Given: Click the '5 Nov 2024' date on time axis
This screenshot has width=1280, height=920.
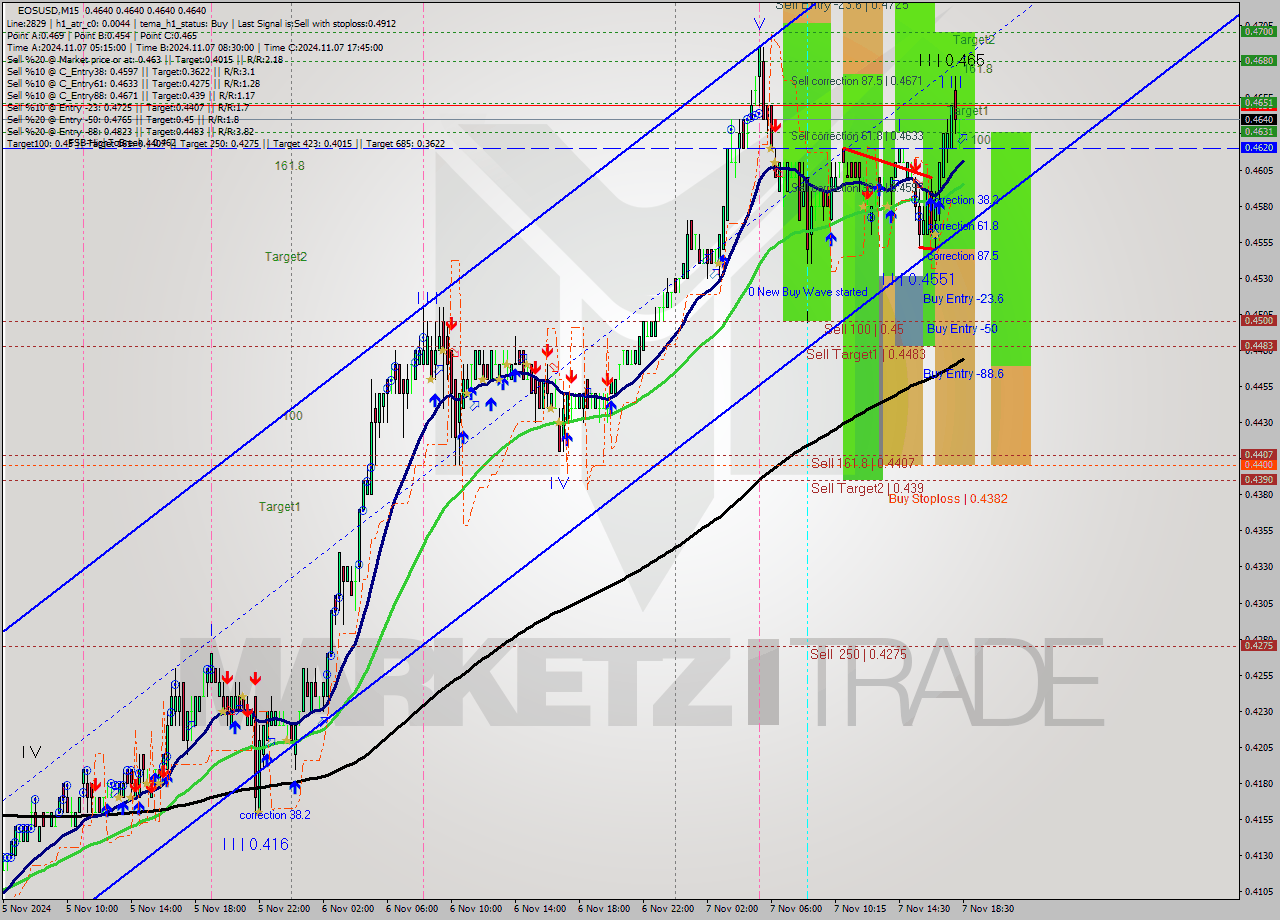Looking at the screenshot, I should click(28, 909).
